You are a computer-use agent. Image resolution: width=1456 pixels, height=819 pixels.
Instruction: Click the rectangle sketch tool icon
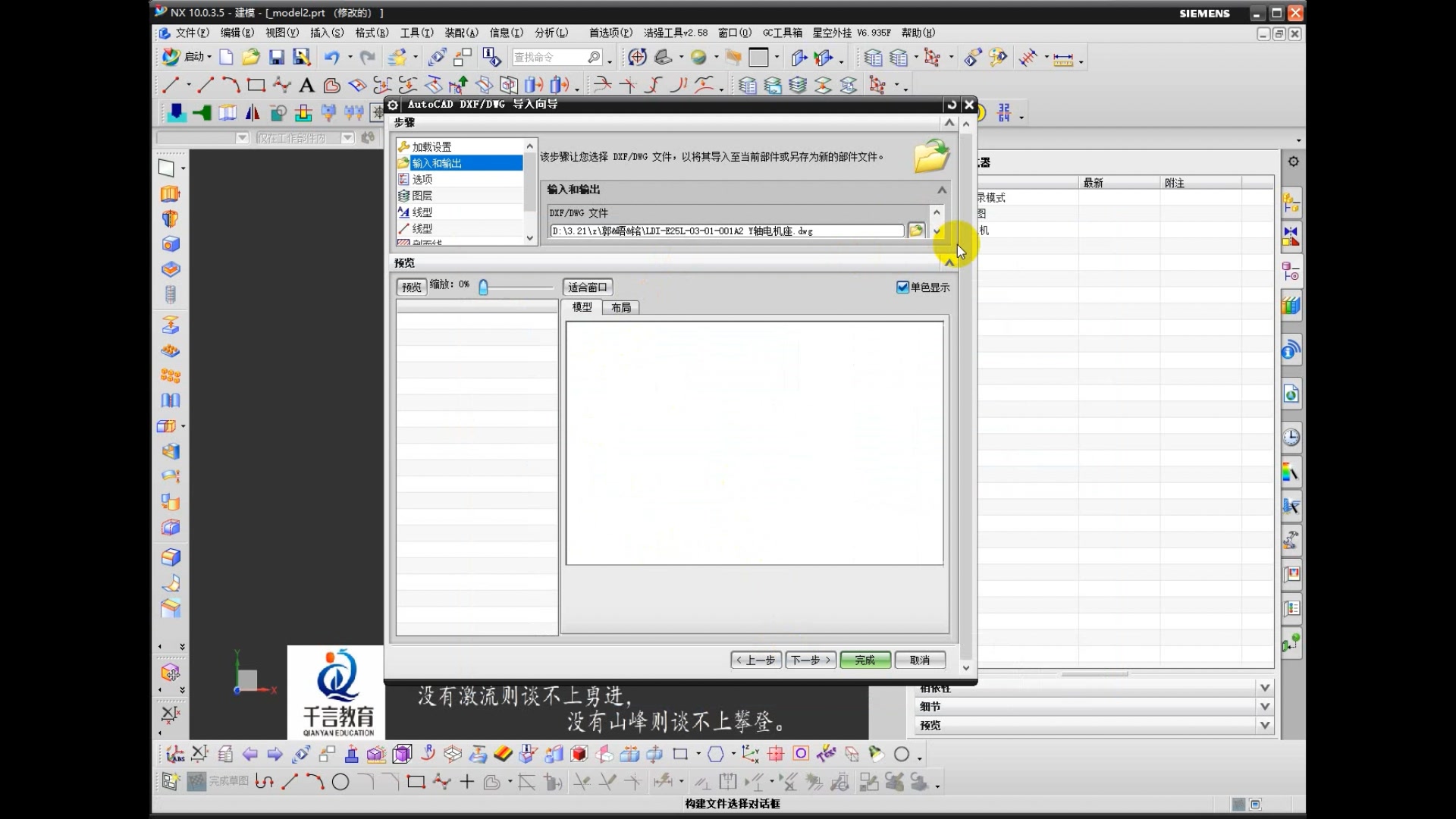[416, 782]
